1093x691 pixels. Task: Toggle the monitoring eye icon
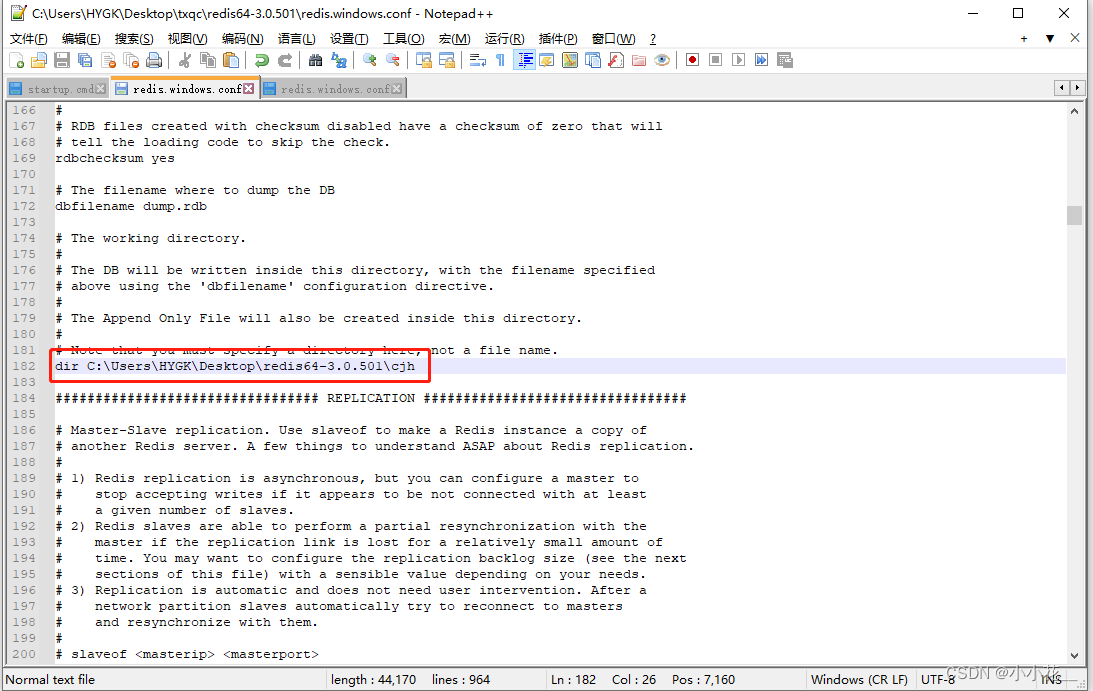click(x=662, y=60)
